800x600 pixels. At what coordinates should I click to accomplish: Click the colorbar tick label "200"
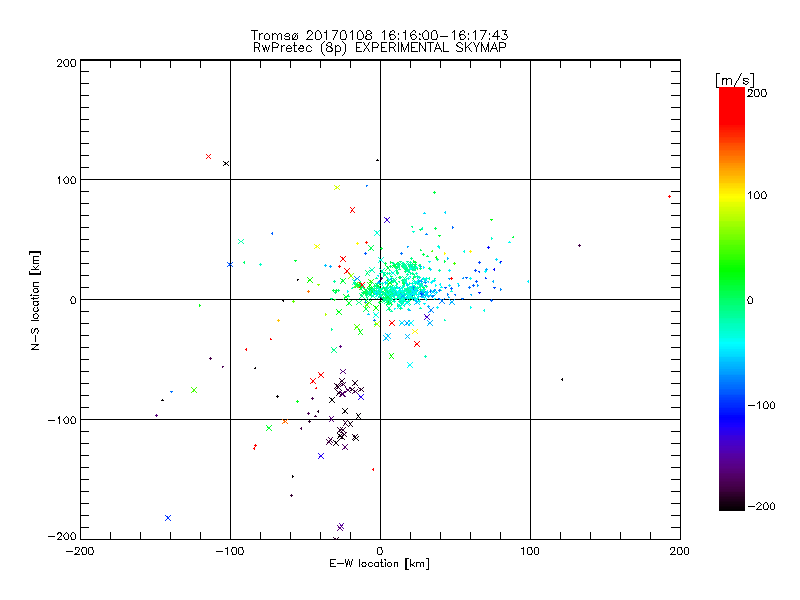(x=757, y=93)
